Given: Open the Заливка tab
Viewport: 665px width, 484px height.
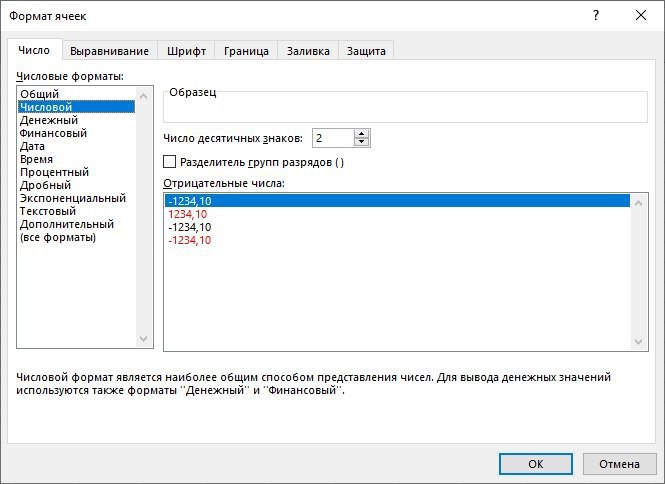Looking at the screenshot, I should [x=308, y=51].
